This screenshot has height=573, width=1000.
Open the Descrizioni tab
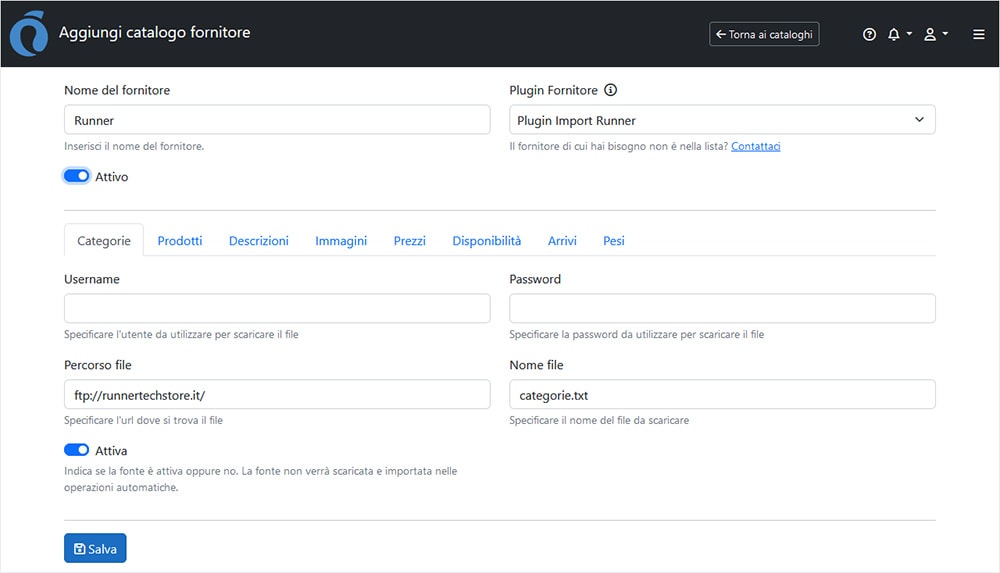click(258, 240)
